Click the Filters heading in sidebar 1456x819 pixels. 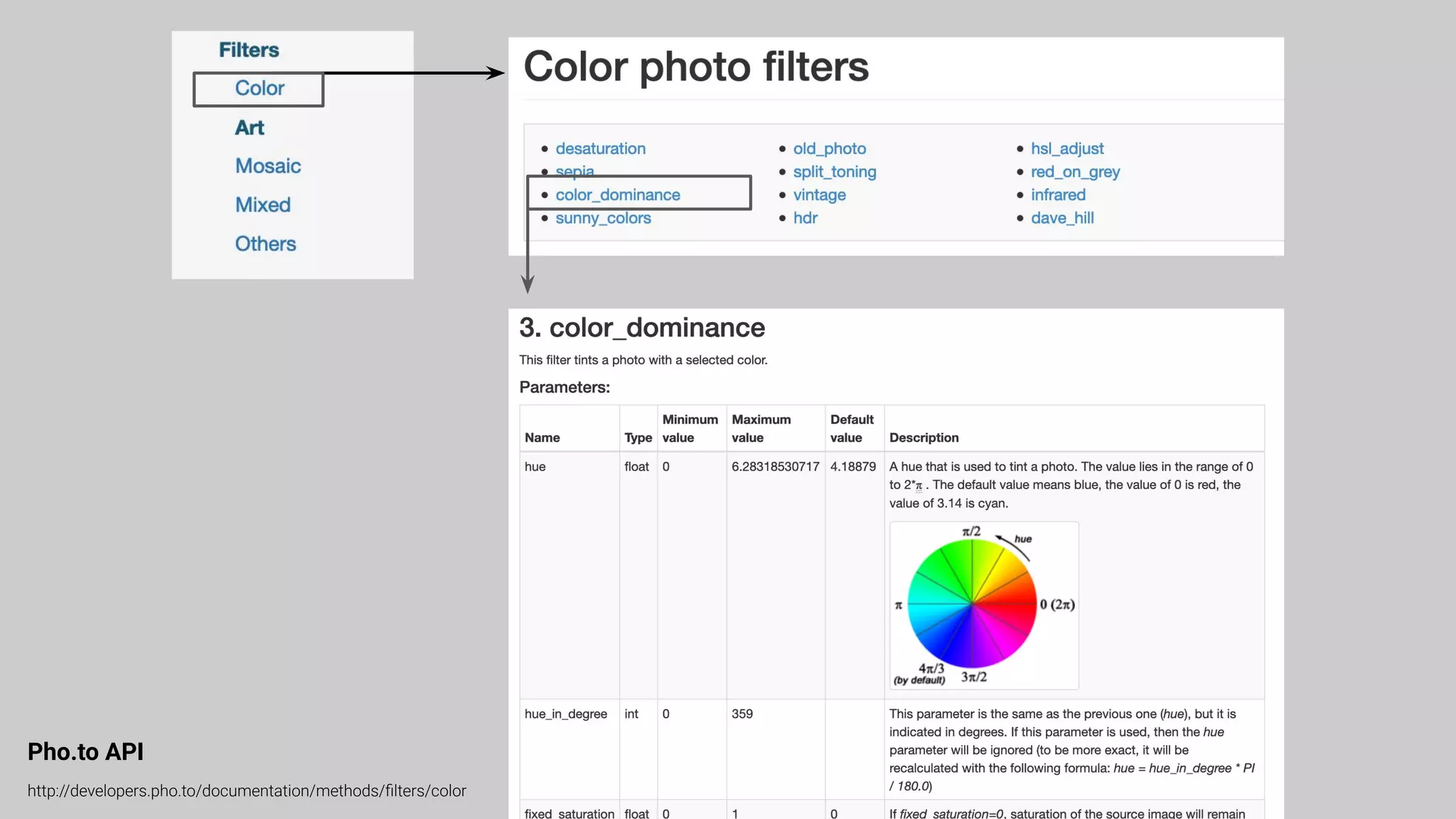249,50
